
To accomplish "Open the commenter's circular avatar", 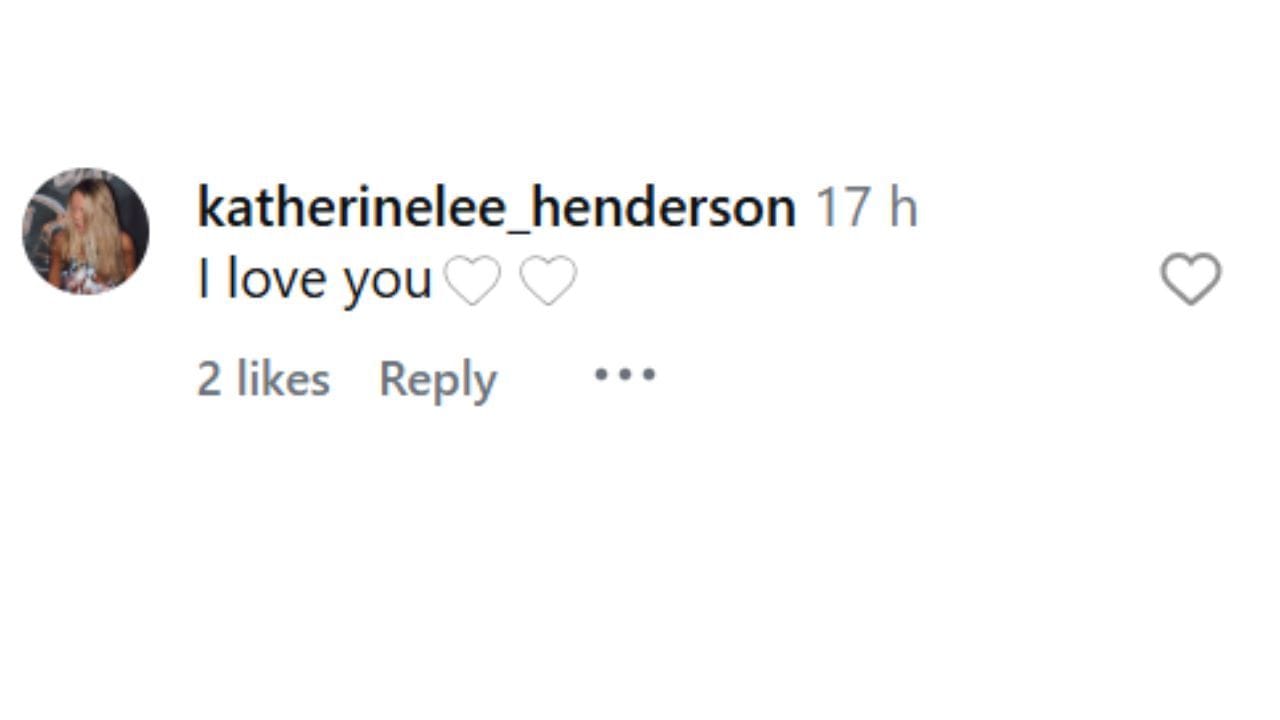I will click(x=86, y=231).
